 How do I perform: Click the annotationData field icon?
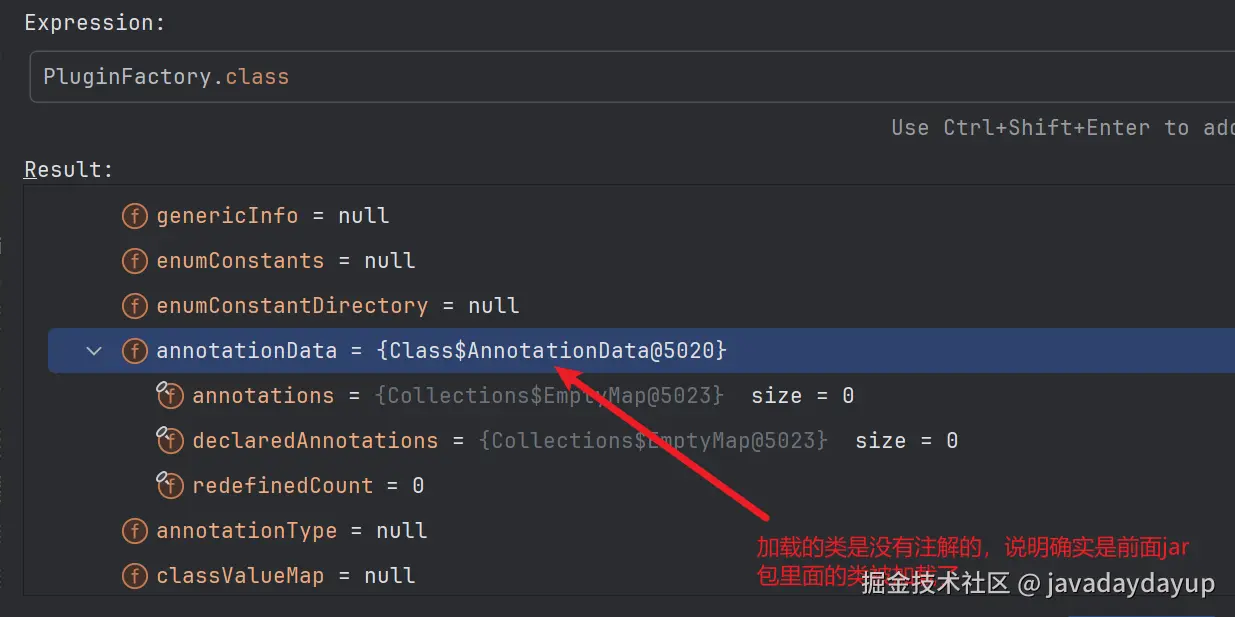134,351
